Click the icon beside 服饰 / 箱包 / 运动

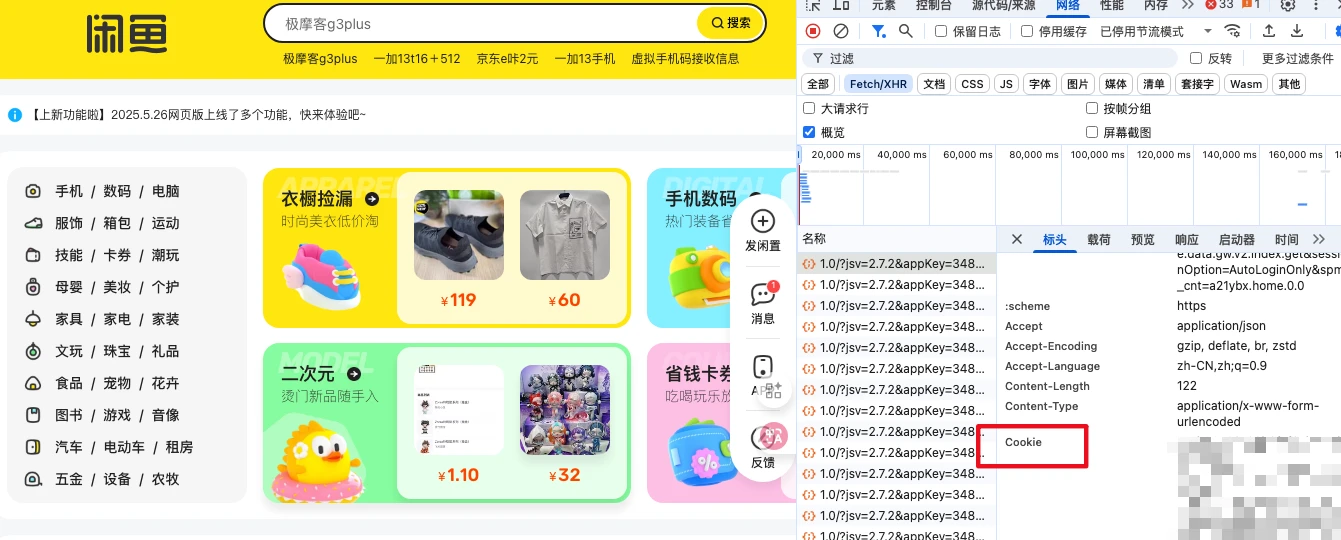coord(33,223)
